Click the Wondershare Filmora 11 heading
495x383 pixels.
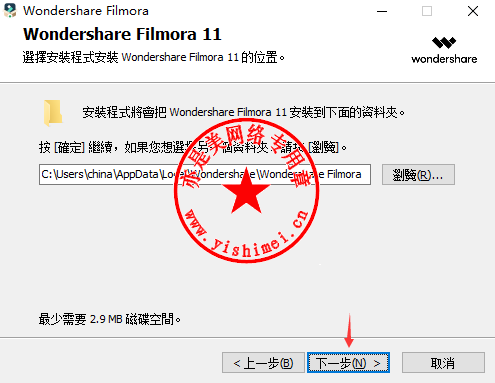pyautogui.click(x=122, y=34)
